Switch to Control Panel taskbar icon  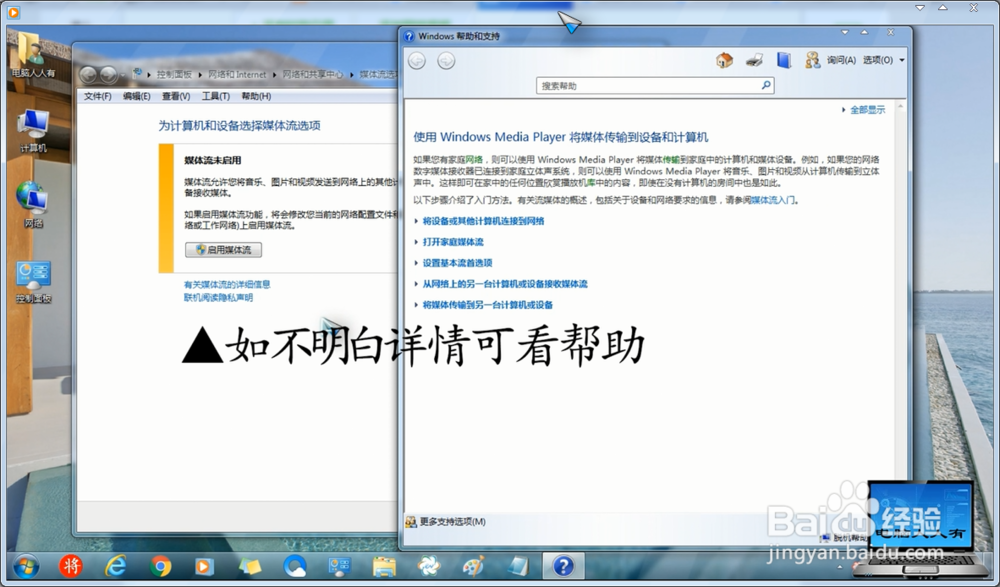pyautogui.click(x=339, y=566)
